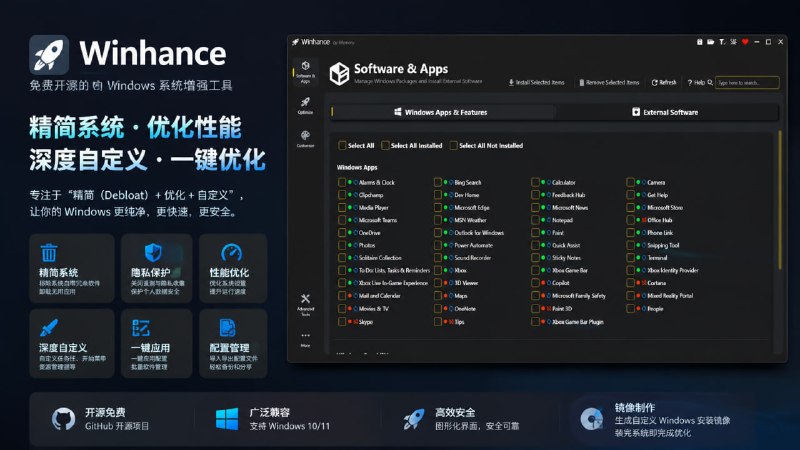The width and height of the screenshot is (800, 450).
Task: Click the Software & Apps box logo in header
Action: tap(339, 73)
